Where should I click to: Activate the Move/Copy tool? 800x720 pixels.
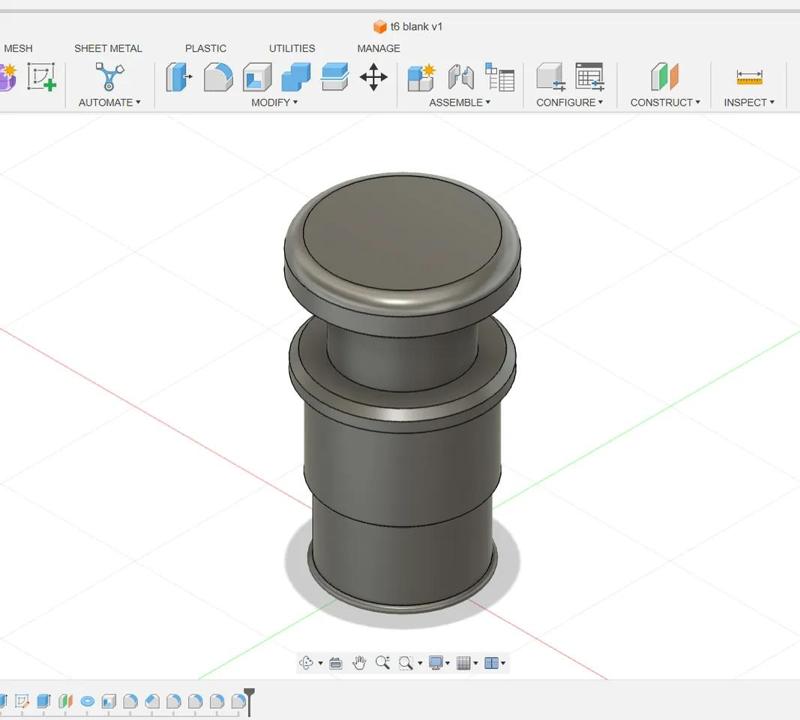tap(373, 77)
